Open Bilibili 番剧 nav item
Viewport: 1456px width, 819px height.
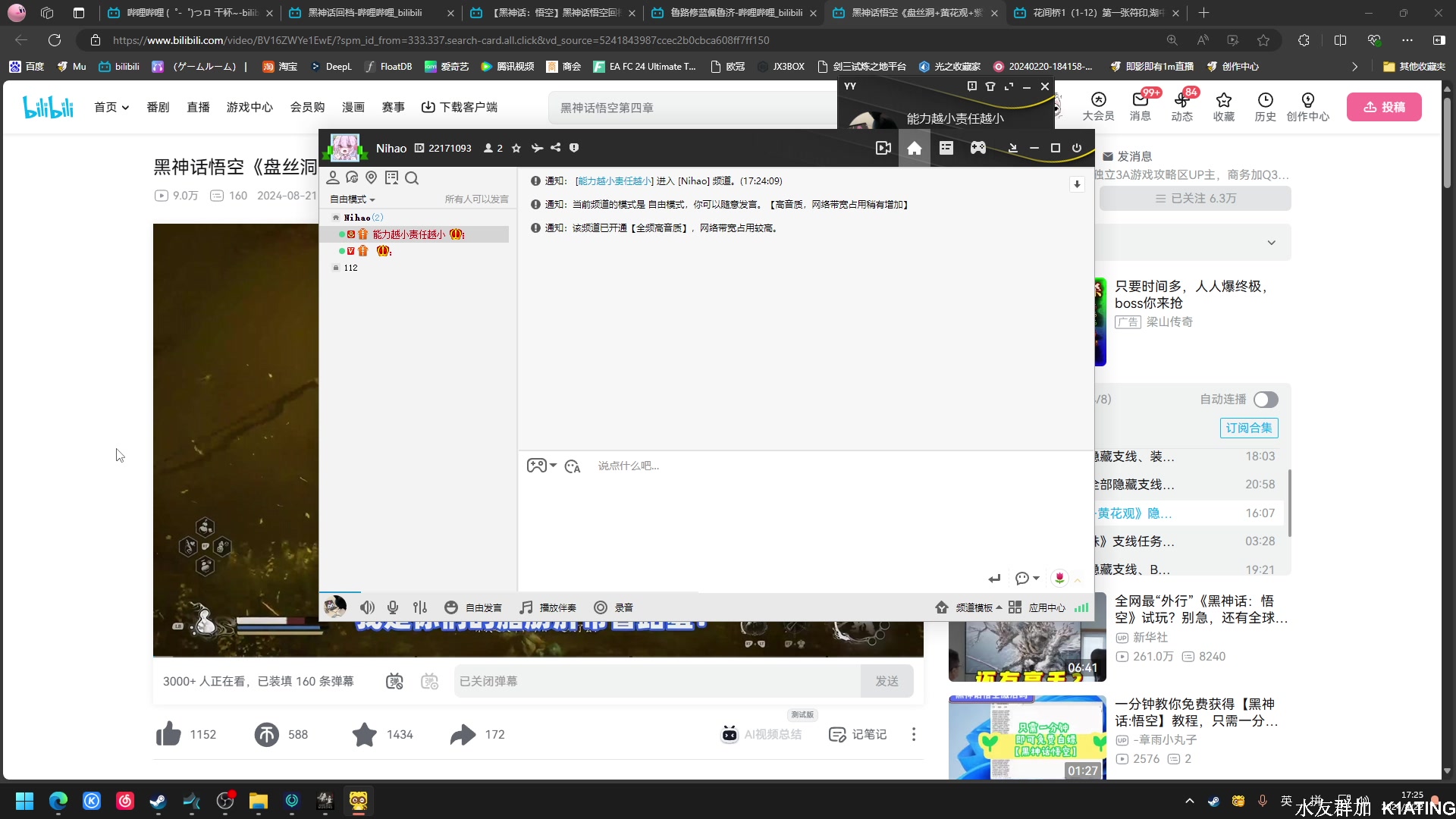point(158,108)
